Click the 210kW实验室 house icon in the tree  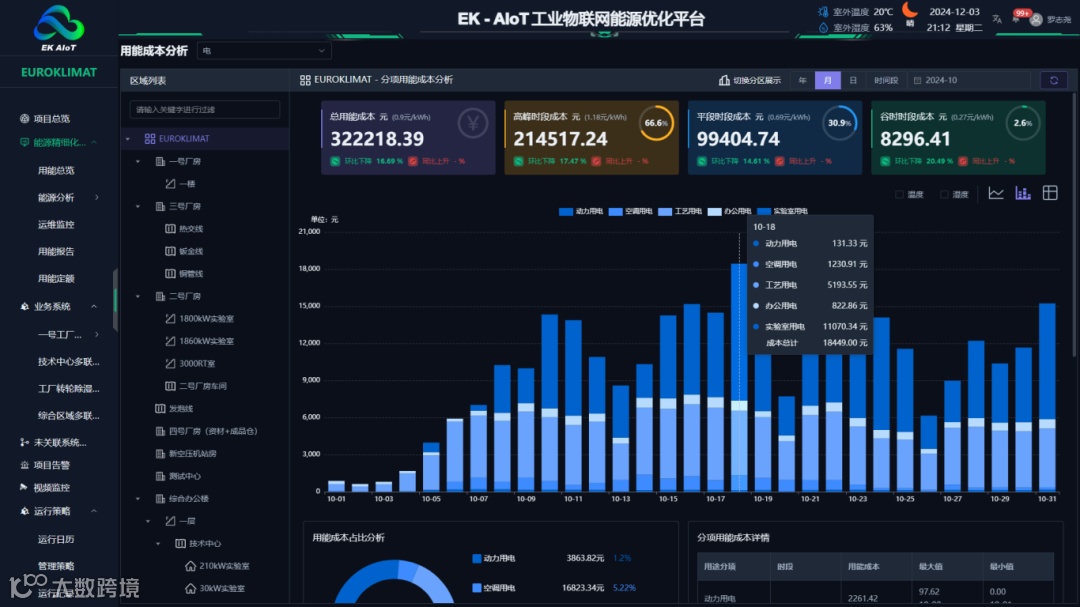pos(191,566)
